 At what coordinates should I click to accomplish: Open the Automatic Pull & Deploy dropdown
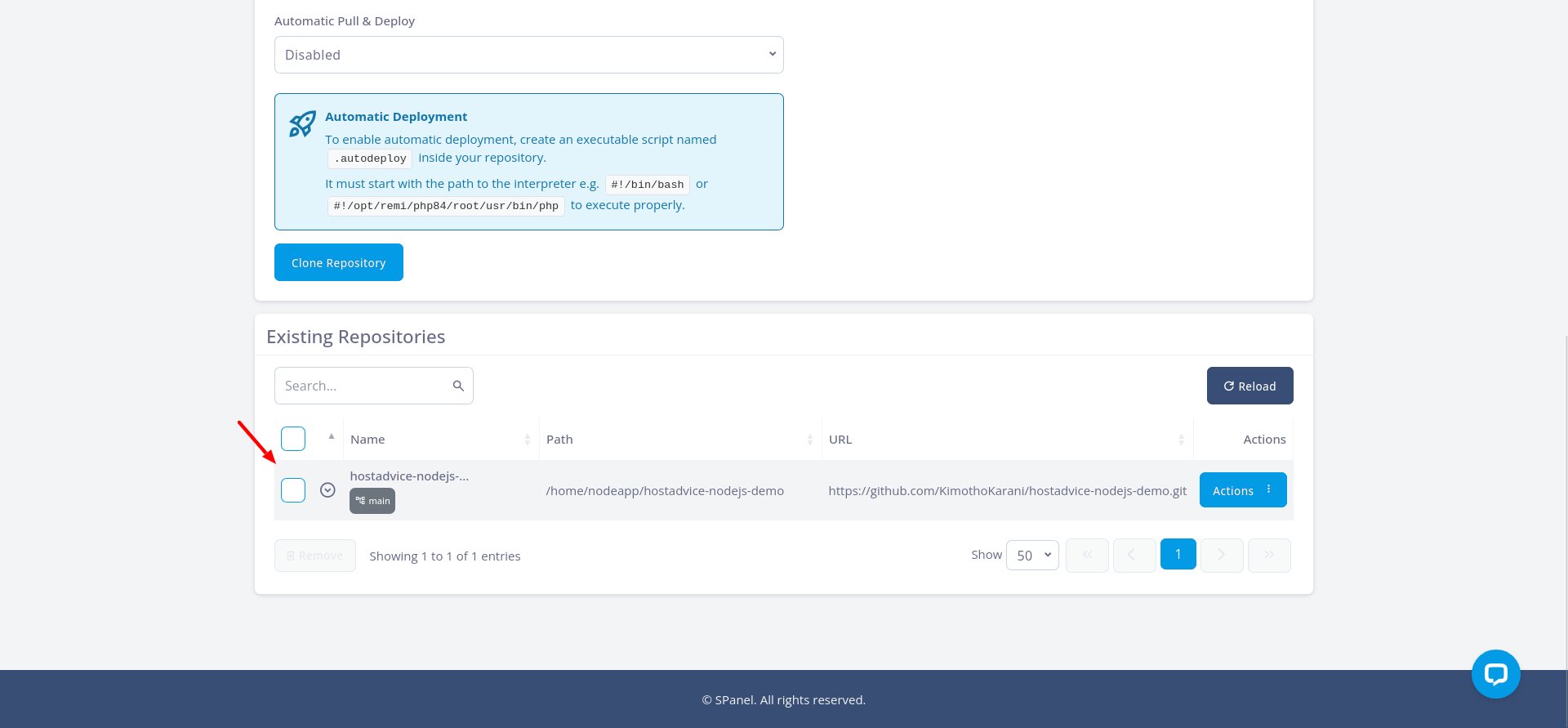pos(529,55)
